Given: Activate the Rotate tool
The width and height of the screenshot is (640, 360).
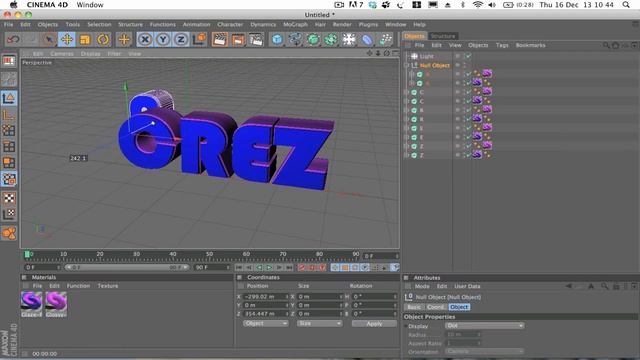Looking at the screenshot, I should click(x=103, y=40).
